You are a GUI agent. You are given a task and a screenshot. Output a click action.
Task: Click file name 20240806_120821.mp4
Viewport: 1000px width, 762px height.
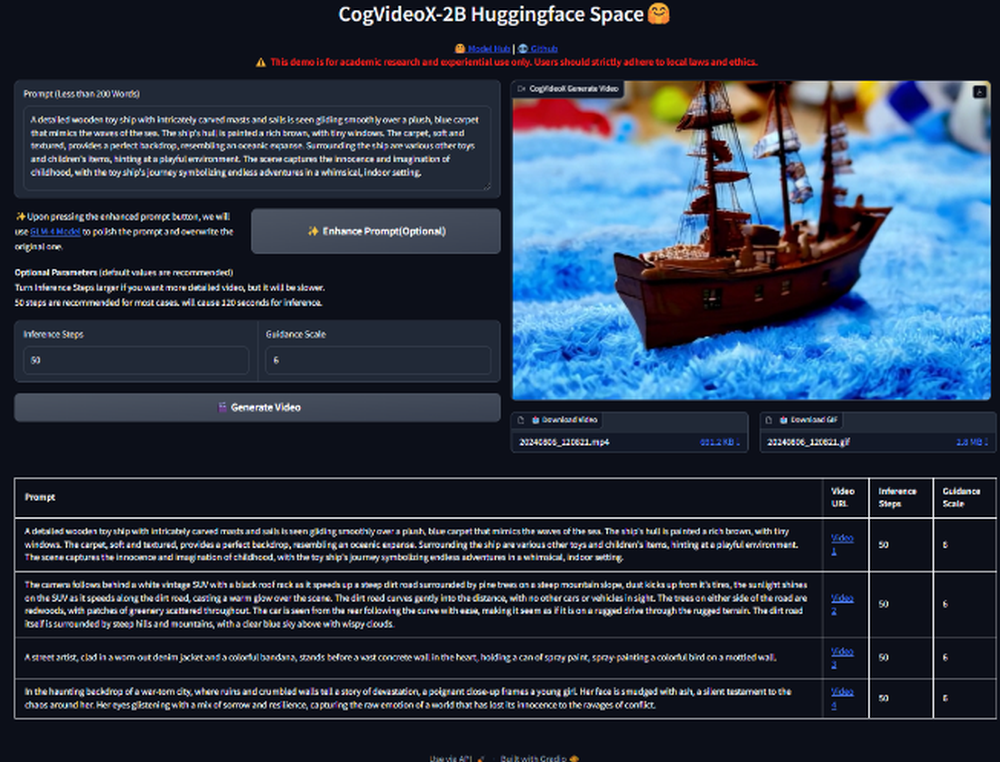coord(564,442)
